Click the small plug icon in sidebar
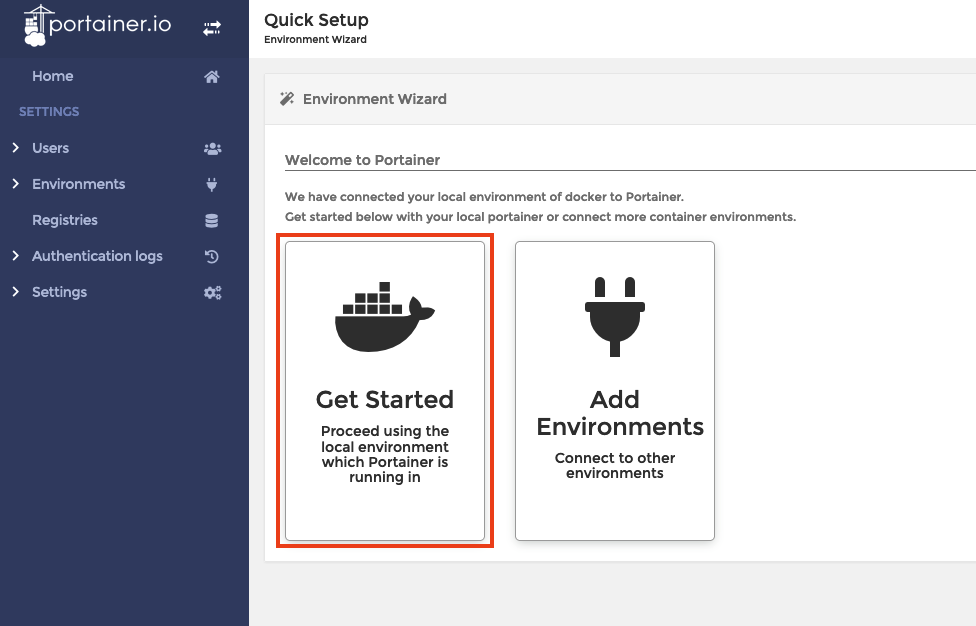The width and height of the screenshot is (976, 626). click(x=212, y=185)
